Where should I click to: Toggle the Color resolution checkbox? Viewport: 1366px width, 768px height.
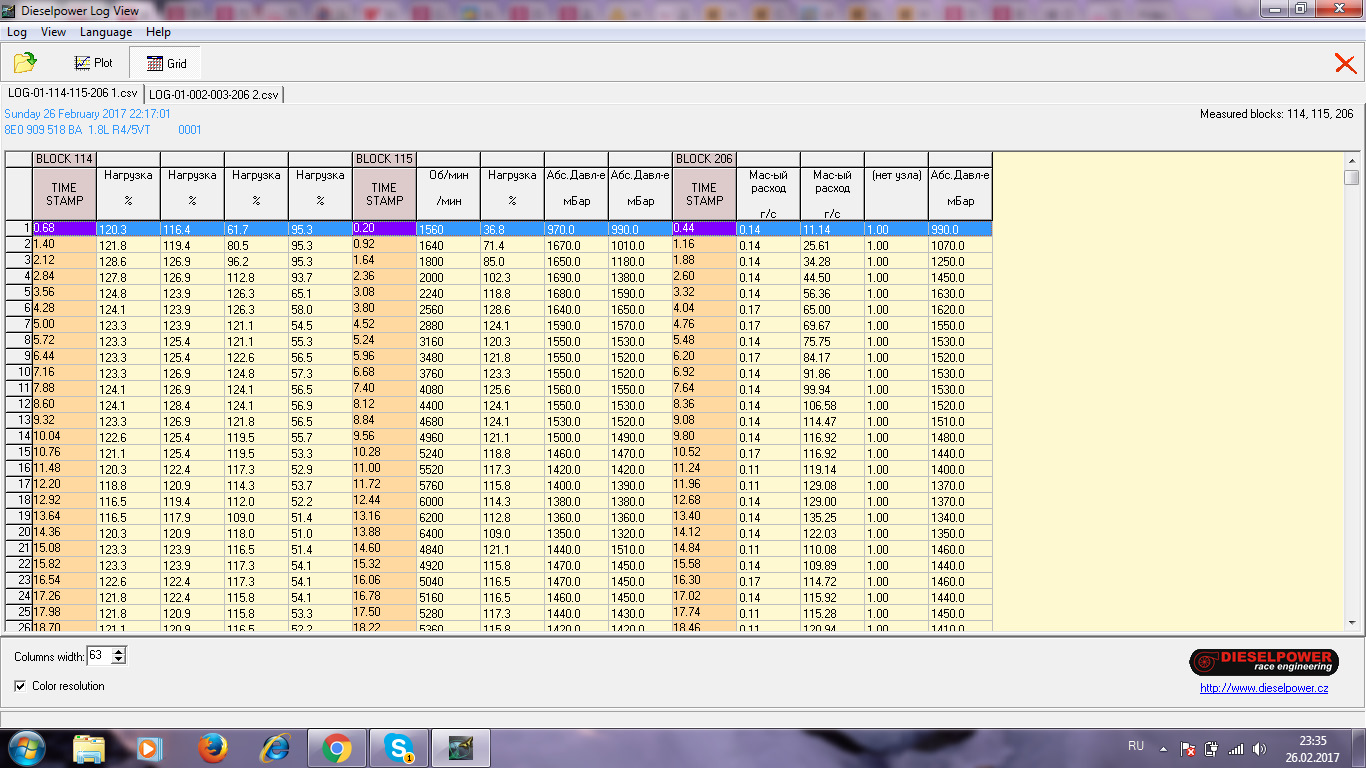click(21, 686)
